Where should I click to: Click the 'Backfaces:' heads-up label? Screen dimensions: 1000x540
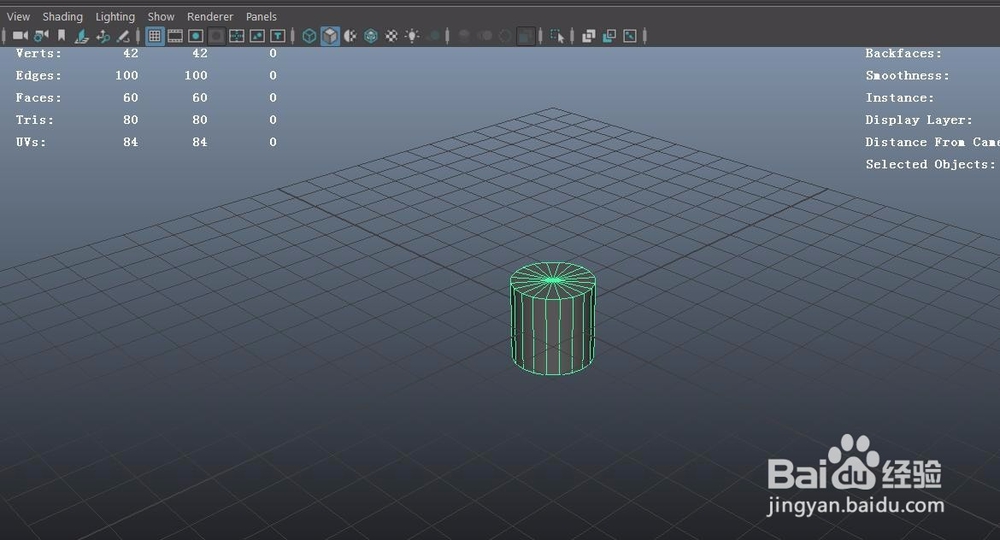[x=903, y=54]
